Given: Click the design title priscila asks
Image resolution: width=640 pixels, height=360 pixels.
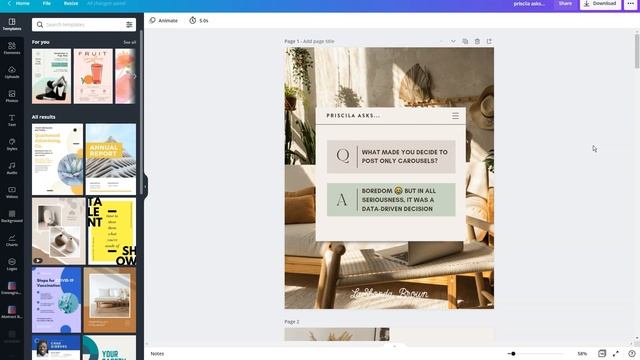Looking at the screenshot, I should [529, 4].
